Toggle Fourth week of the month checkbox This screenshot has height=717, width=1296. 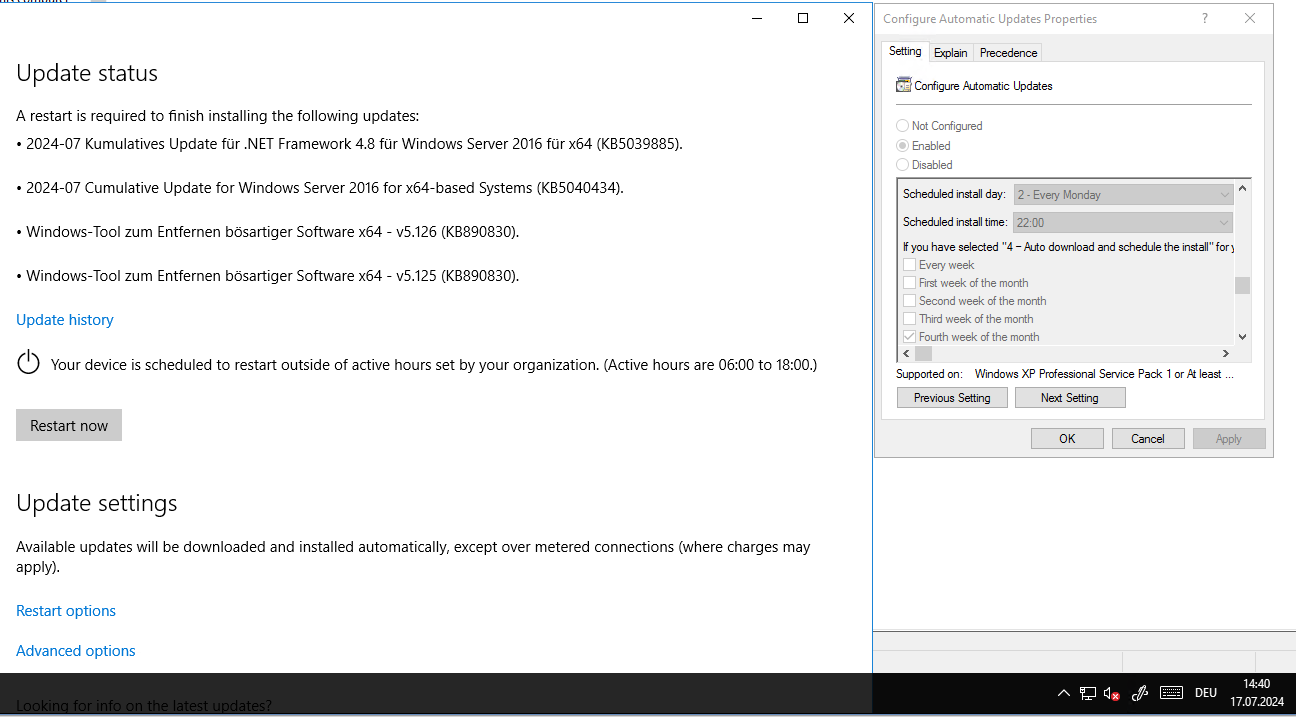910,337
